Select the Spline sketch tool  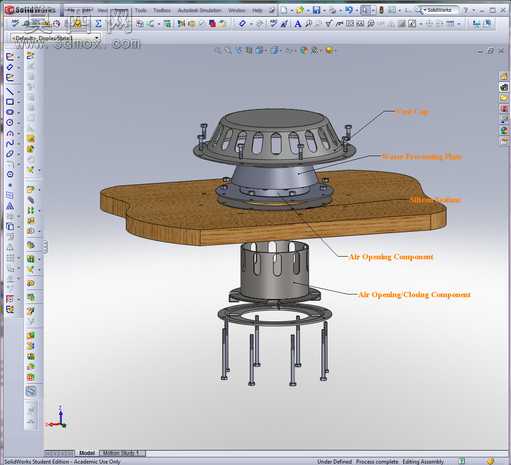click(10, 143)
